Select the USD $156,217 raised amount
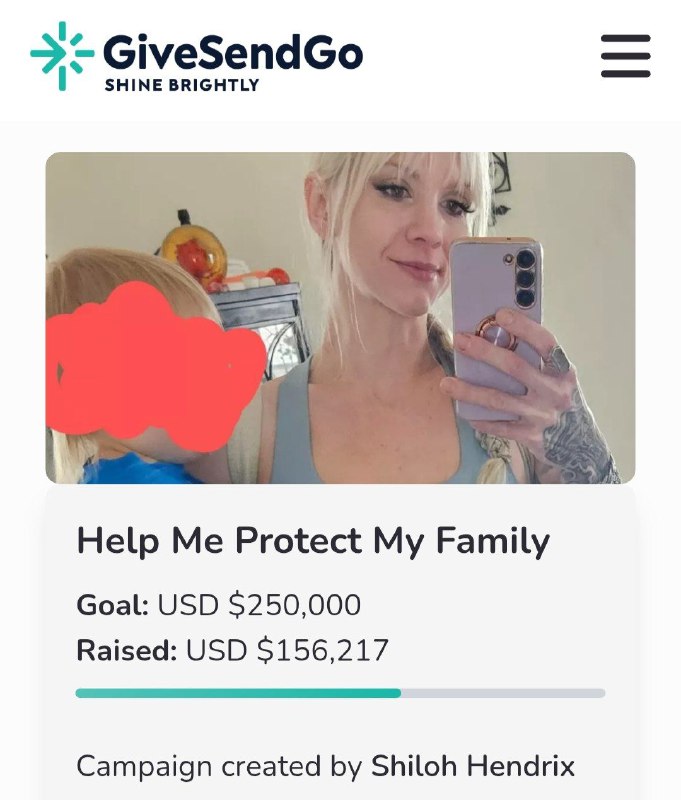The image size is (681, 800). click(x=287, y=650)
